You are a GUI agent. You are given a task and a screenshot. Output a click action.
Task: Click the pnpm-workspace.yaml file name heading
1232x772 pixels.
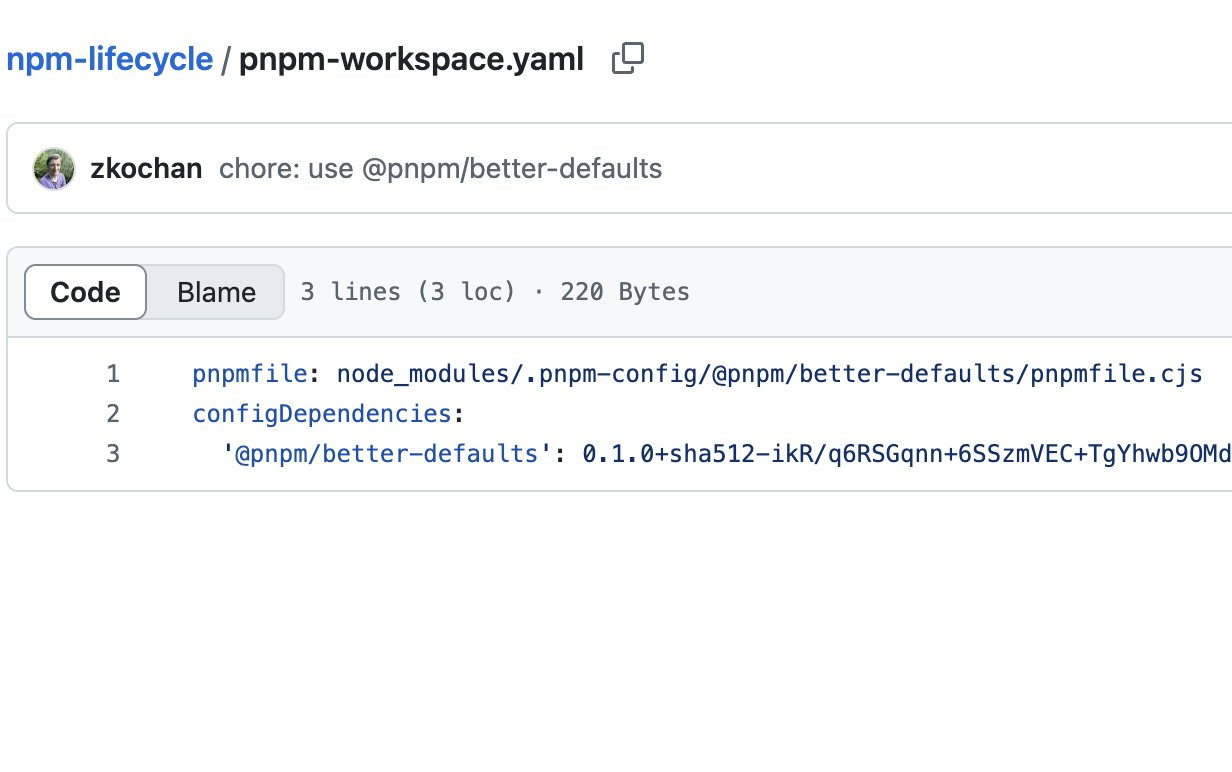[411, 59]
